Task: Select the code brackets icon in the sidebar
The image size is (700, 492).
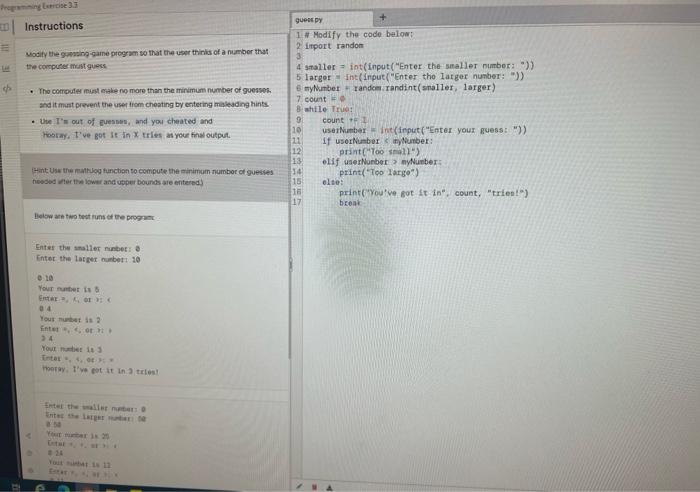Action: coord(7,89)
